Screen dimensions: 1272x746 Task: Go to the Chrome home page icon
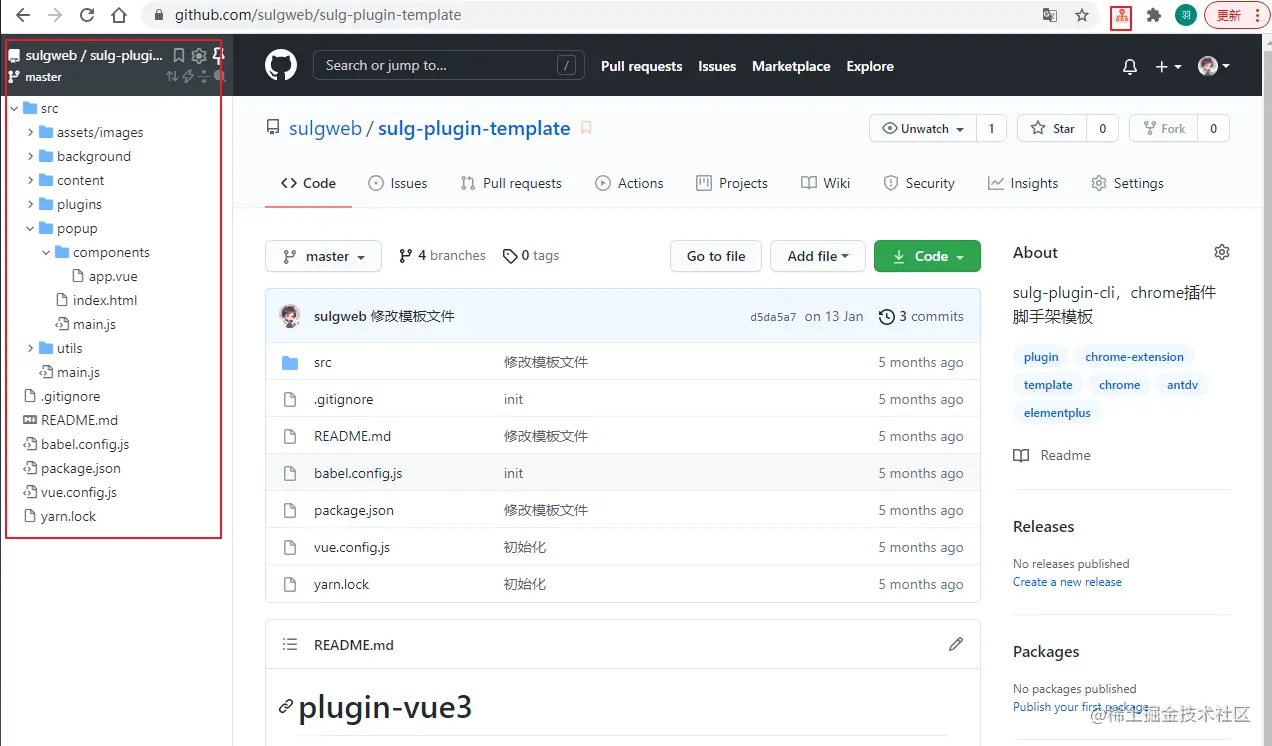tap(119, 16)
